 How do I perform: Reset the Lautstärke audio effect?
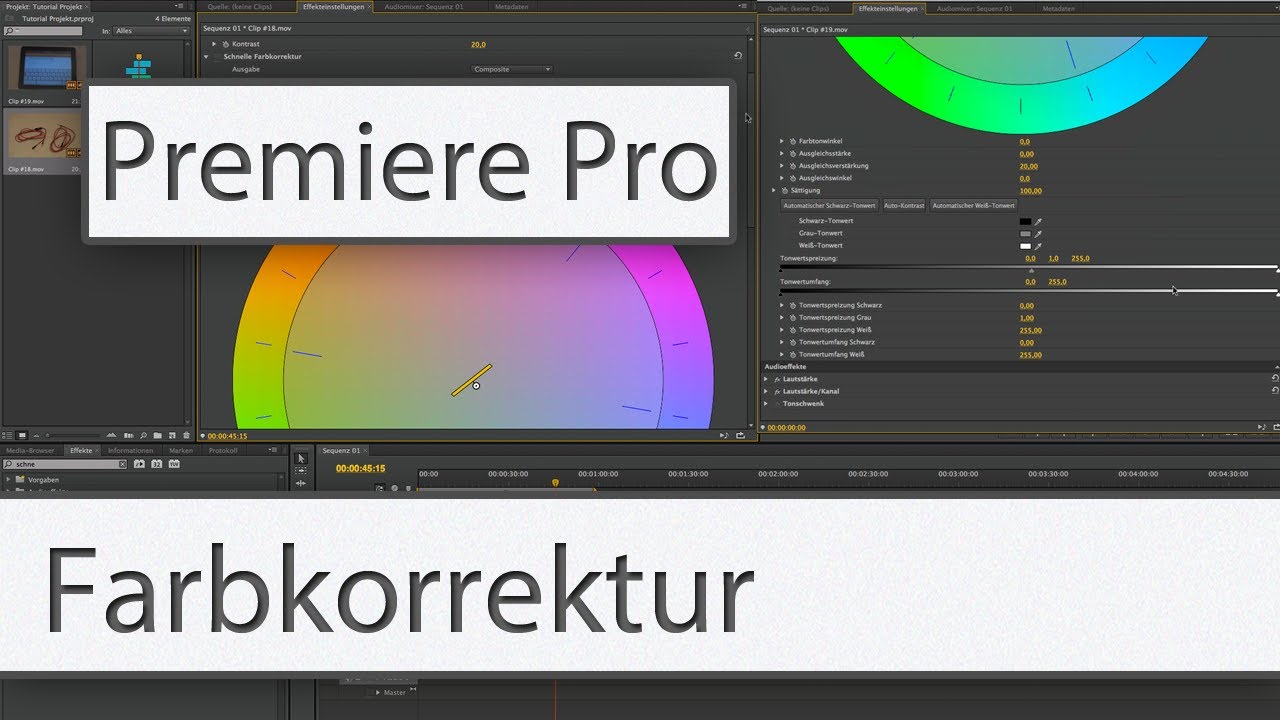(1275, 378)
